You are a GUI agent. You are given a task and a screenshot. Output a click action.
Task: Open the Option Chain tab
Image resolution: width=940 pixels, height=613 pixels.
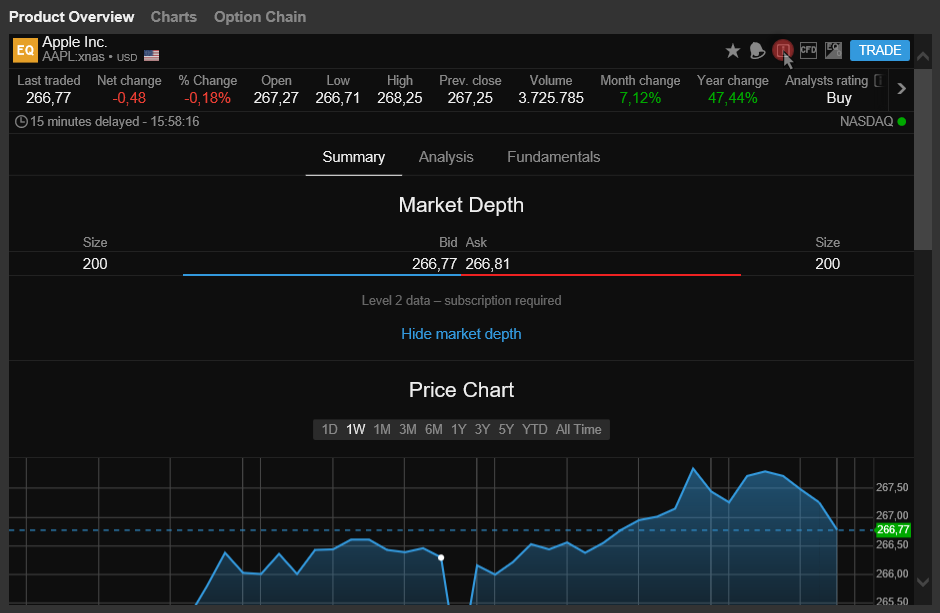click(x=260, y=17)
